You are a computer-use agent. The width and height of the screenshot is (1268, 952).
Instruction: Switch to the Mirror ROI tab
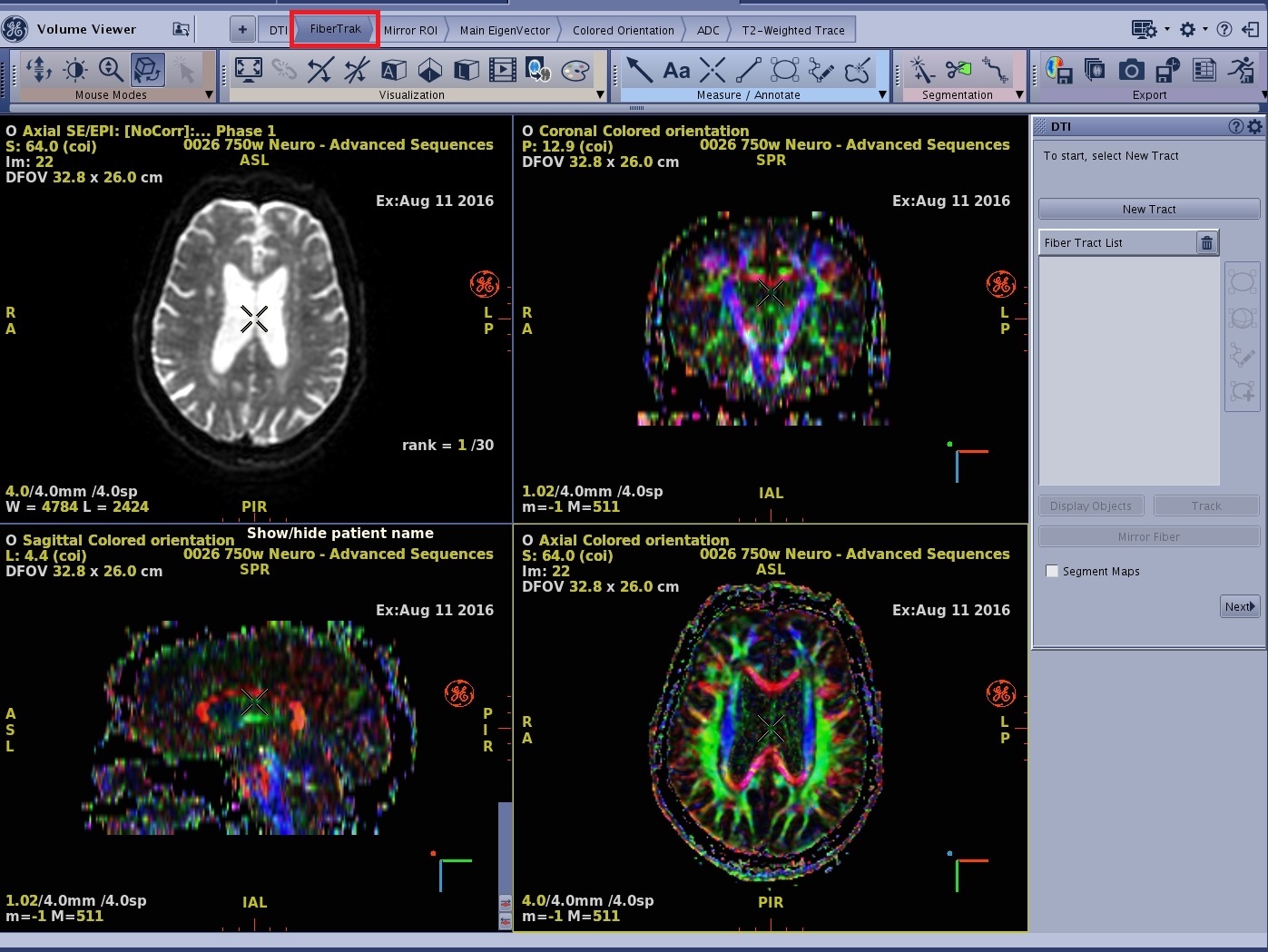tap(410, 30)
